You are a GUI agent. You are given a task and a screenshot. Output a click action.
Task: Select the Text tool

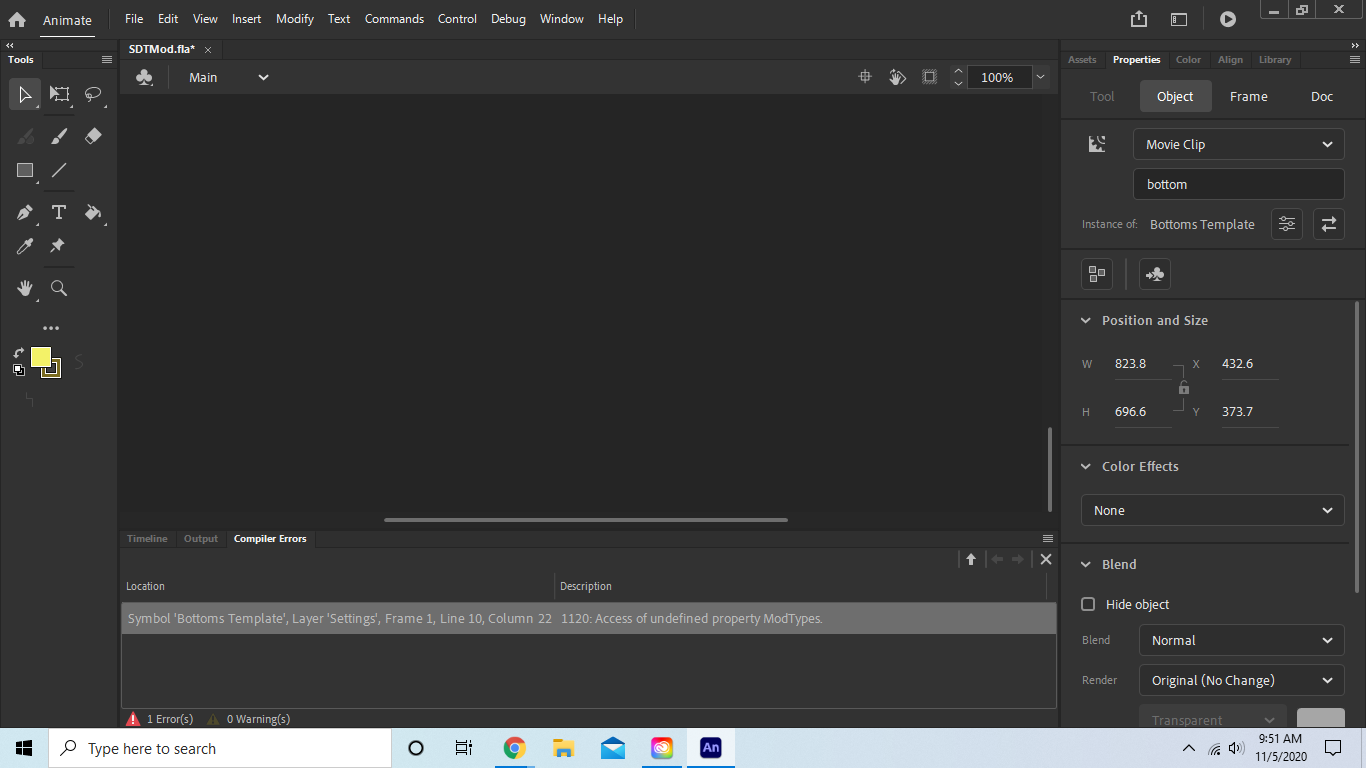[59, 212]
